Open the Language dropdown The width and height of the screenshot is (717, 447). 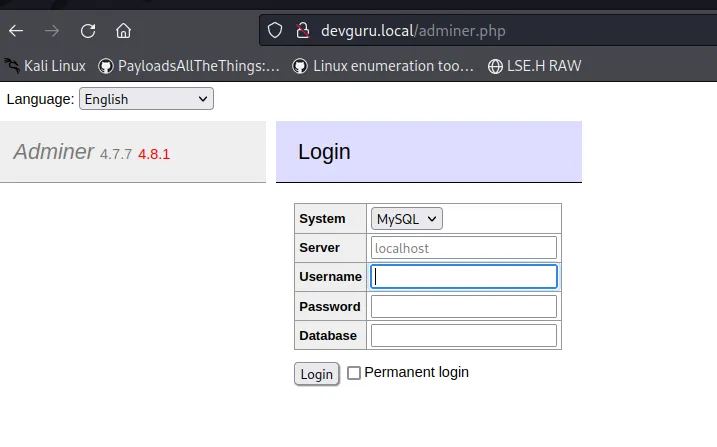[x=146, y=99]
